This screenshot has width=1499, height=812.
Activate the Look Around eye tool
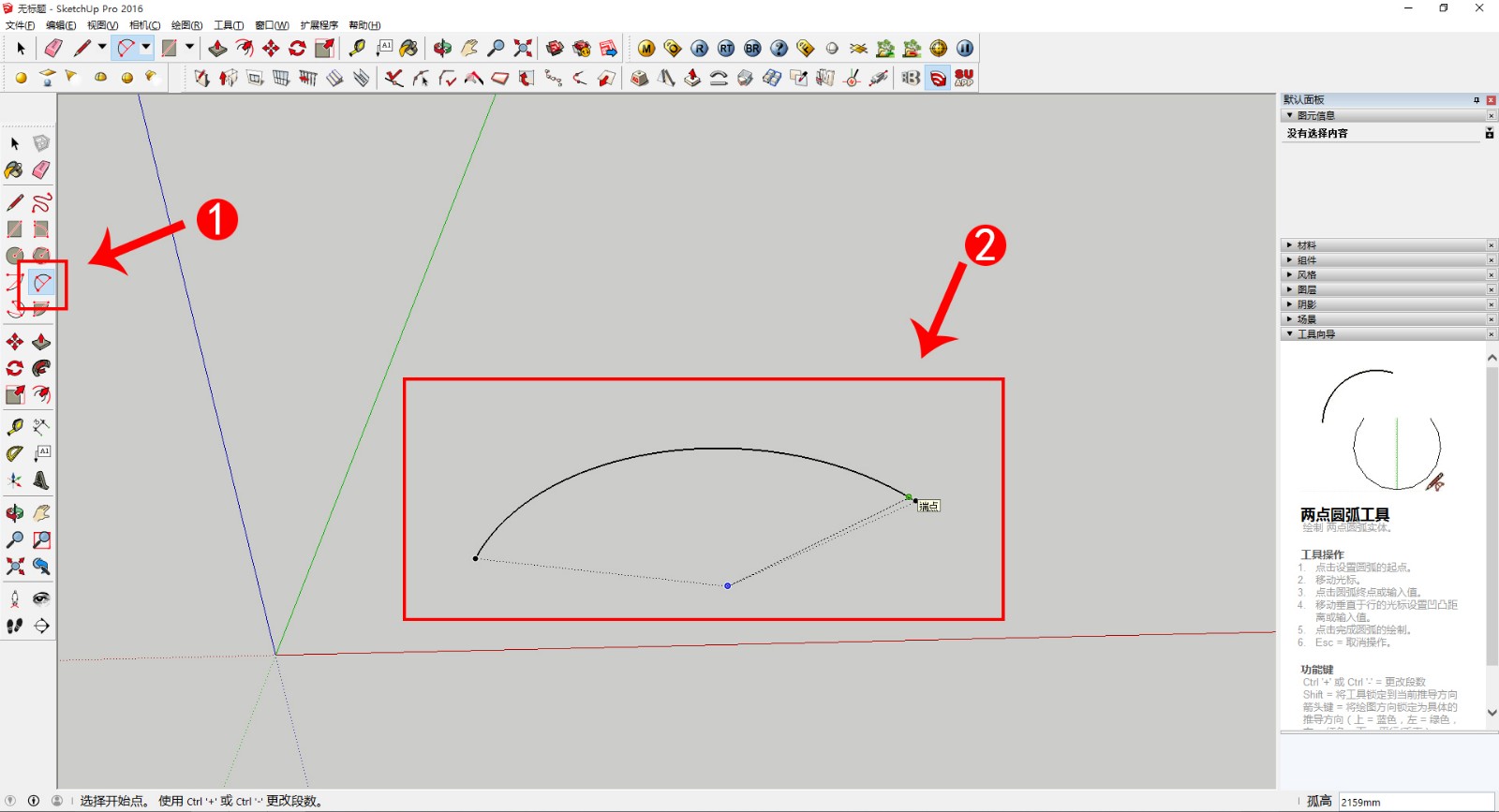(x=41, y=598)
